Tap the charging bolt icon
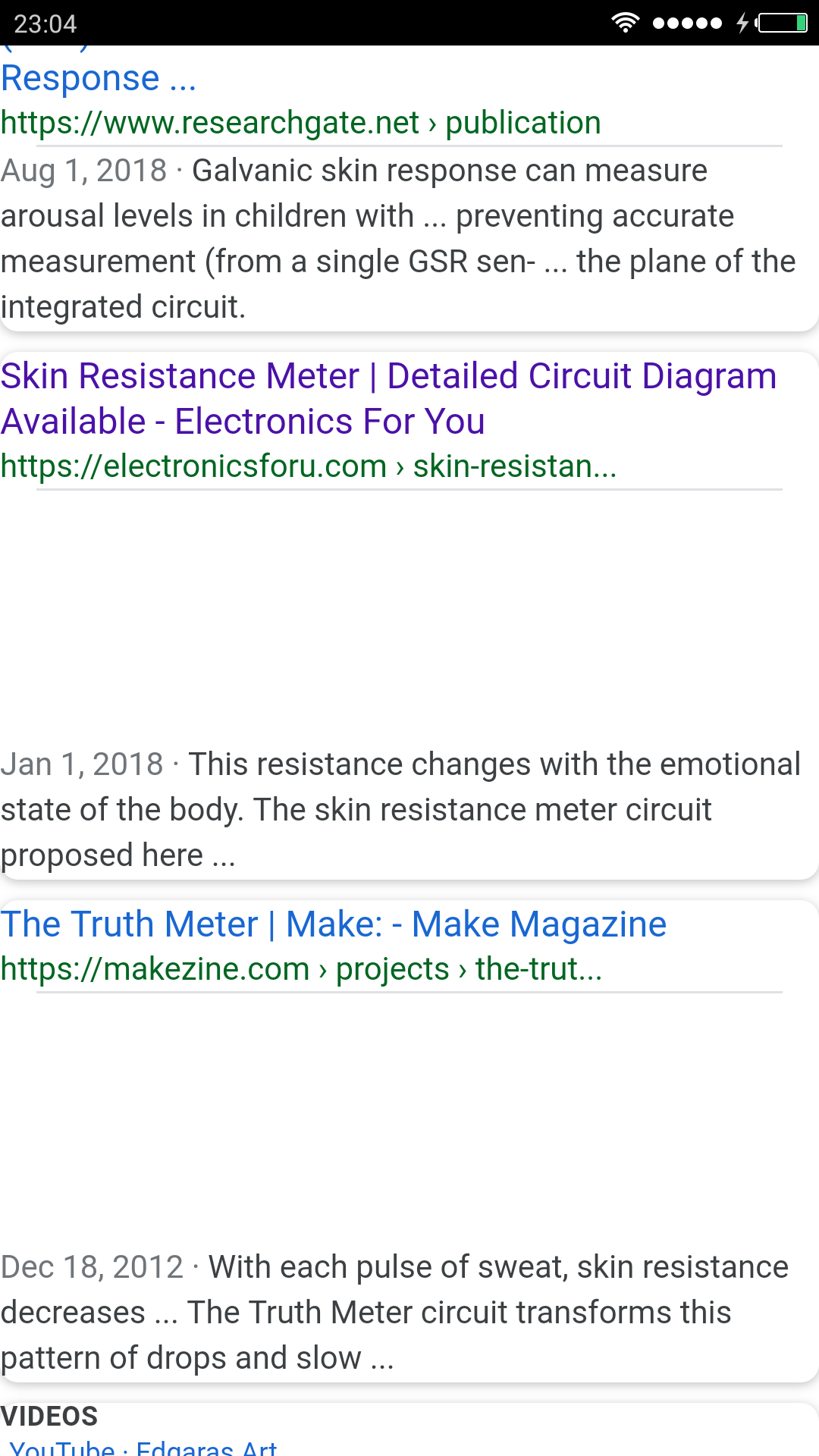Viewport: 819px width, 1456px height. click(742, 23)
